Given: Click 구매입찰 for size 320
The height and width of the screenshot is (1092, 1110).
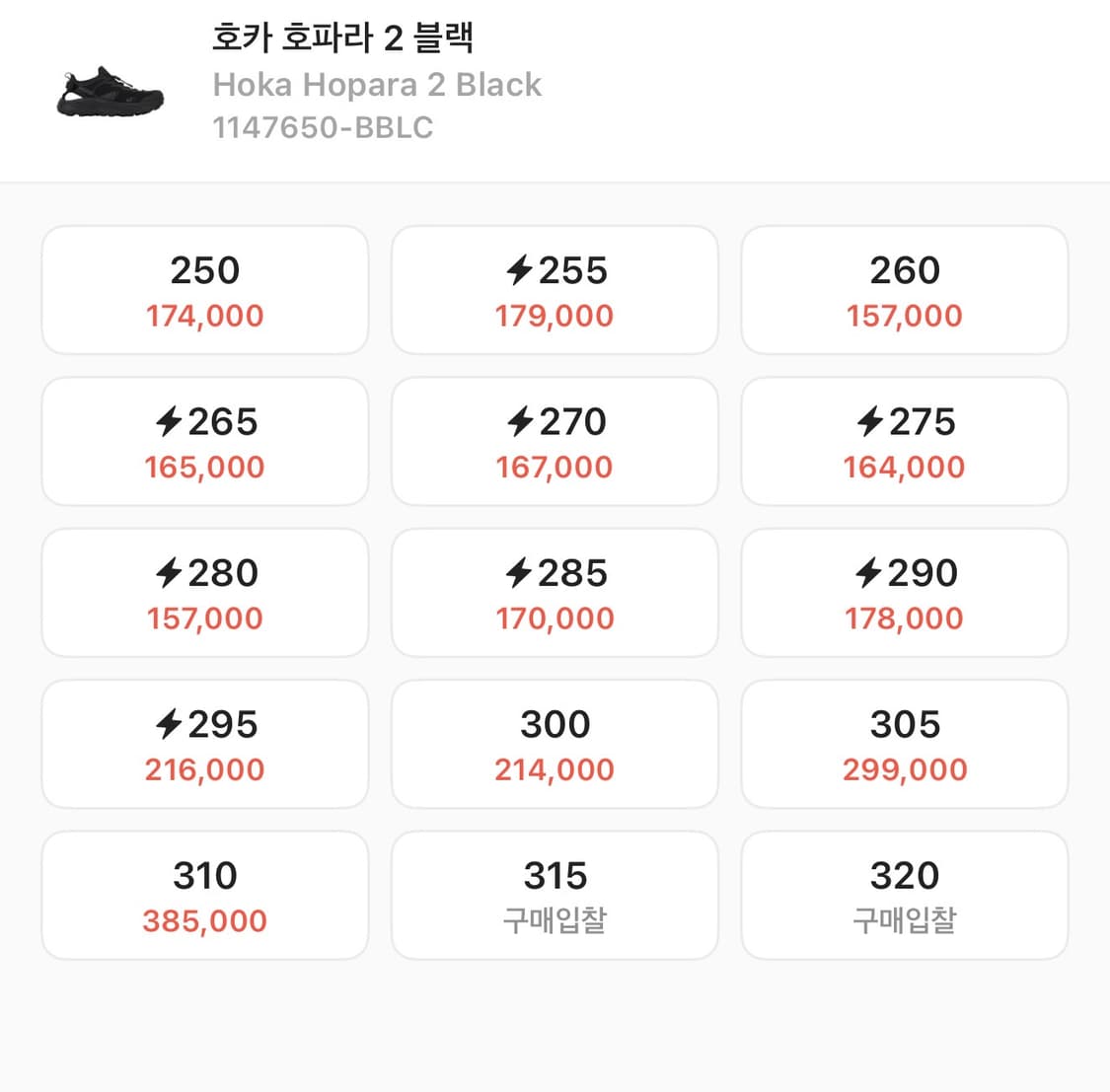Looking at the screenshot, I should 905,919.
